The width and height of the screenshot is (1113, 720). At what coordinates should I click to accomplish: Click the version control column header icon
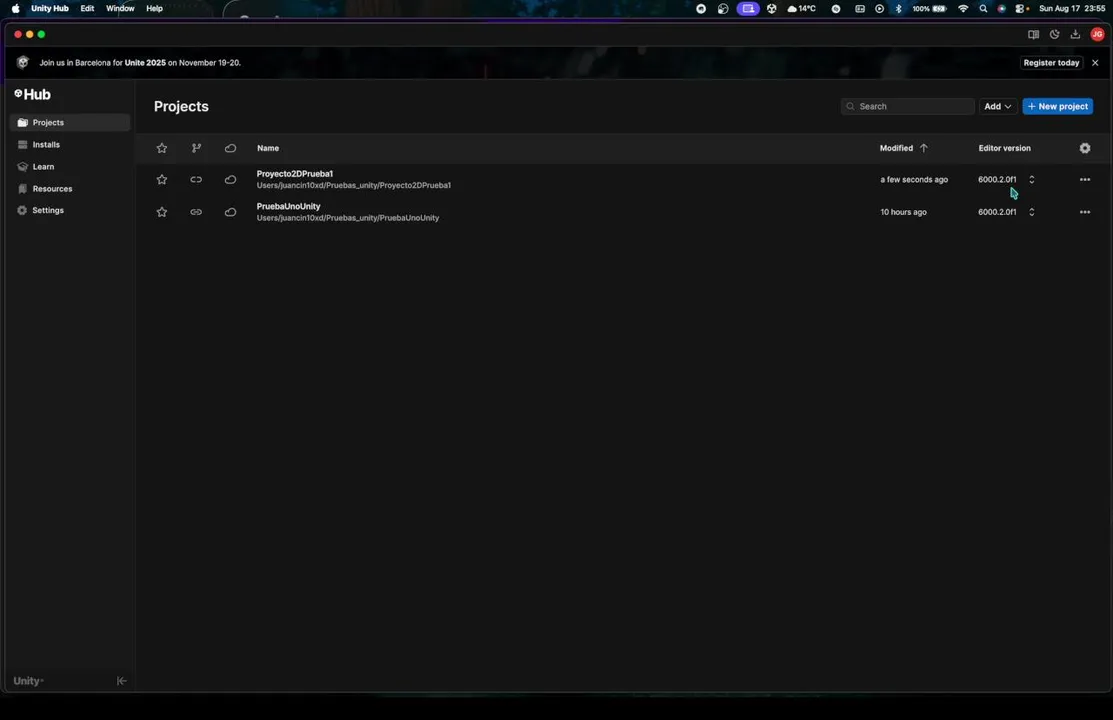point(197,148)
